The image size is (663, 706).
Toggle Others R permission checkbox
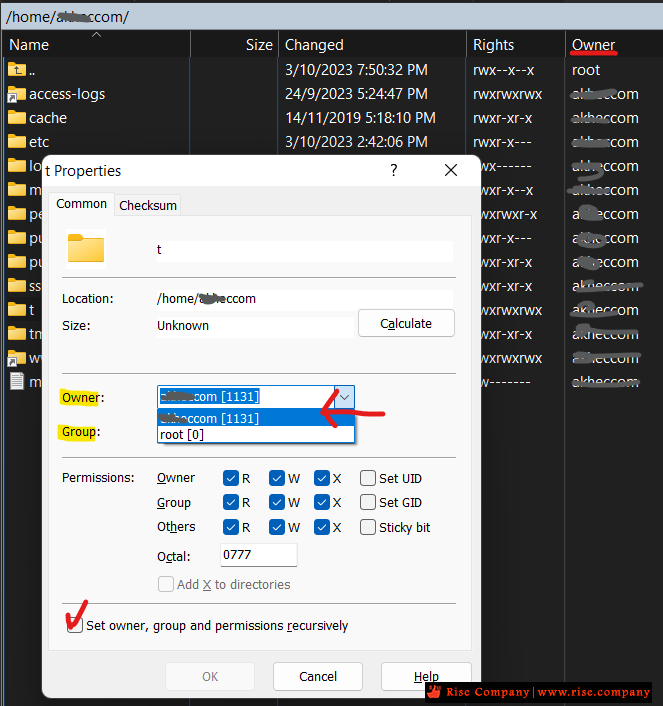click(x=231, y=527)
